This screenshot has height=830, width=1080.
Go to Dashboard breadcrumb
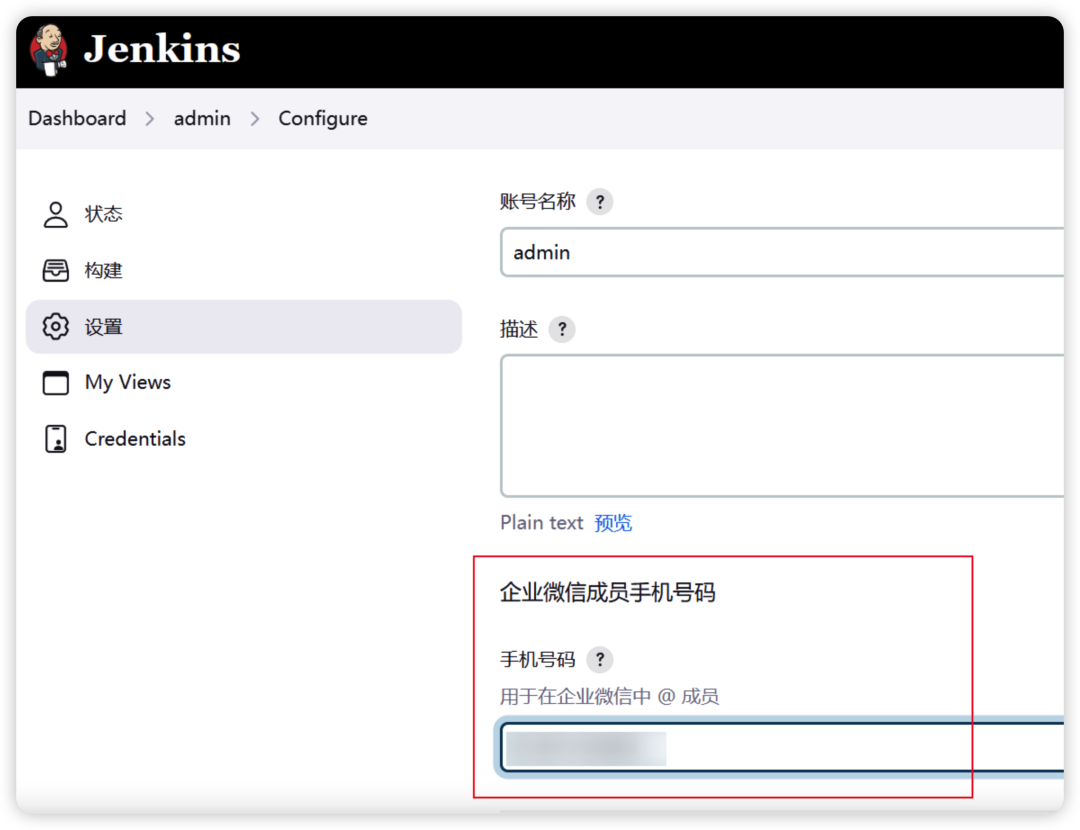click(x=77, y=118)
